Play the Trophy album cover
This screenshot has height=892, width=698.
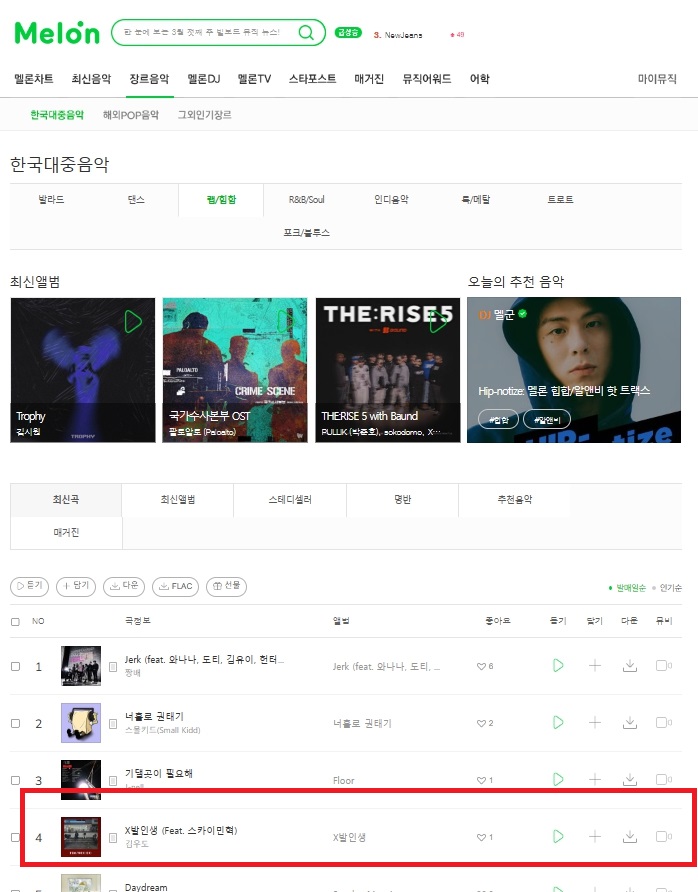point(133,322)
